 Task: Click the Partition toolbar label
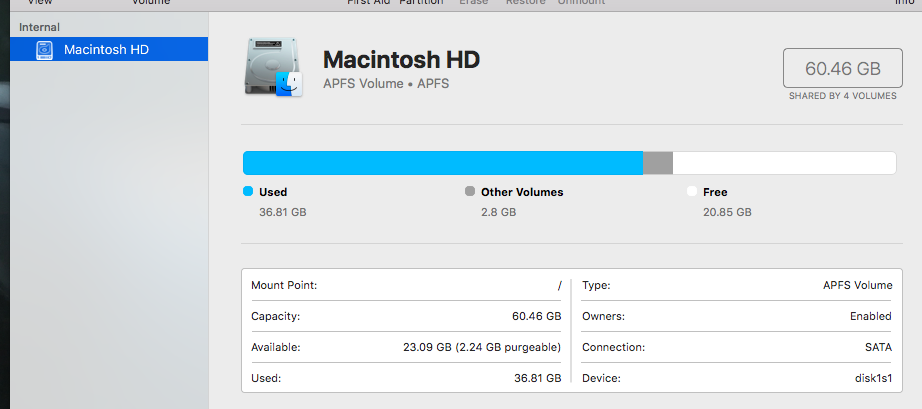tap(421, 2)
